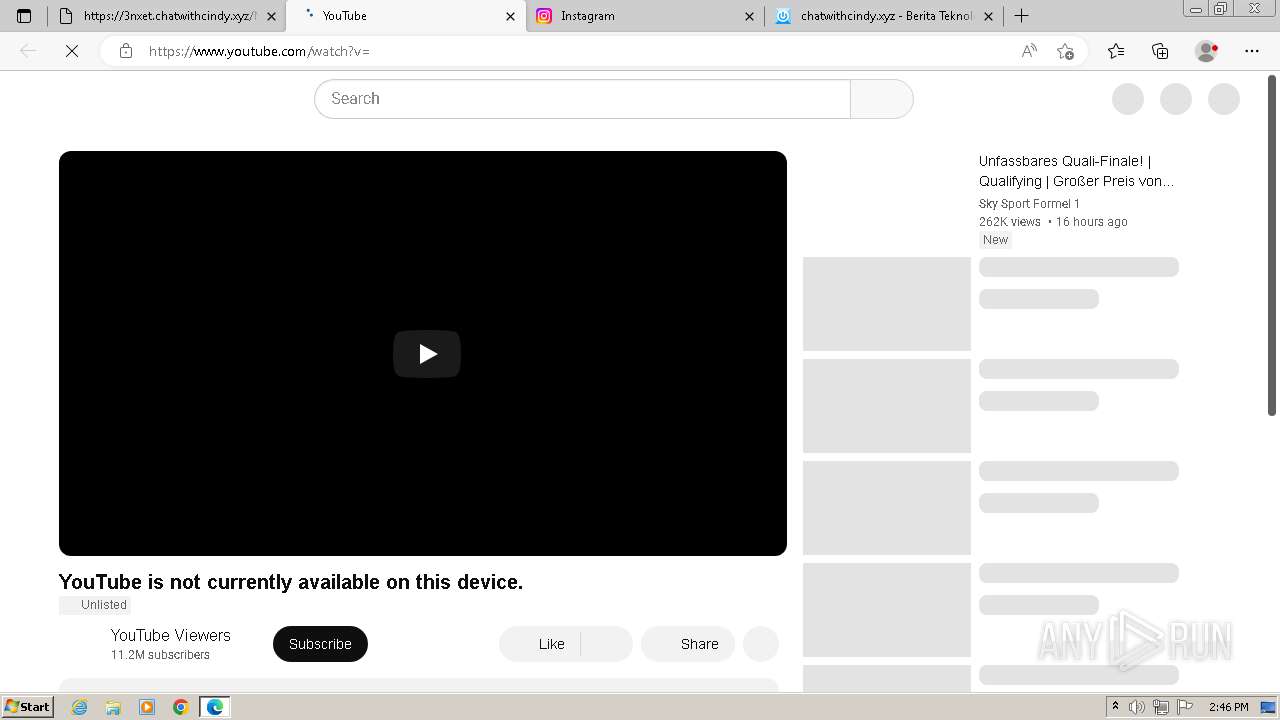Close the YouTube tab
The height and width of the screenshot is (720, 1280).
510,16
